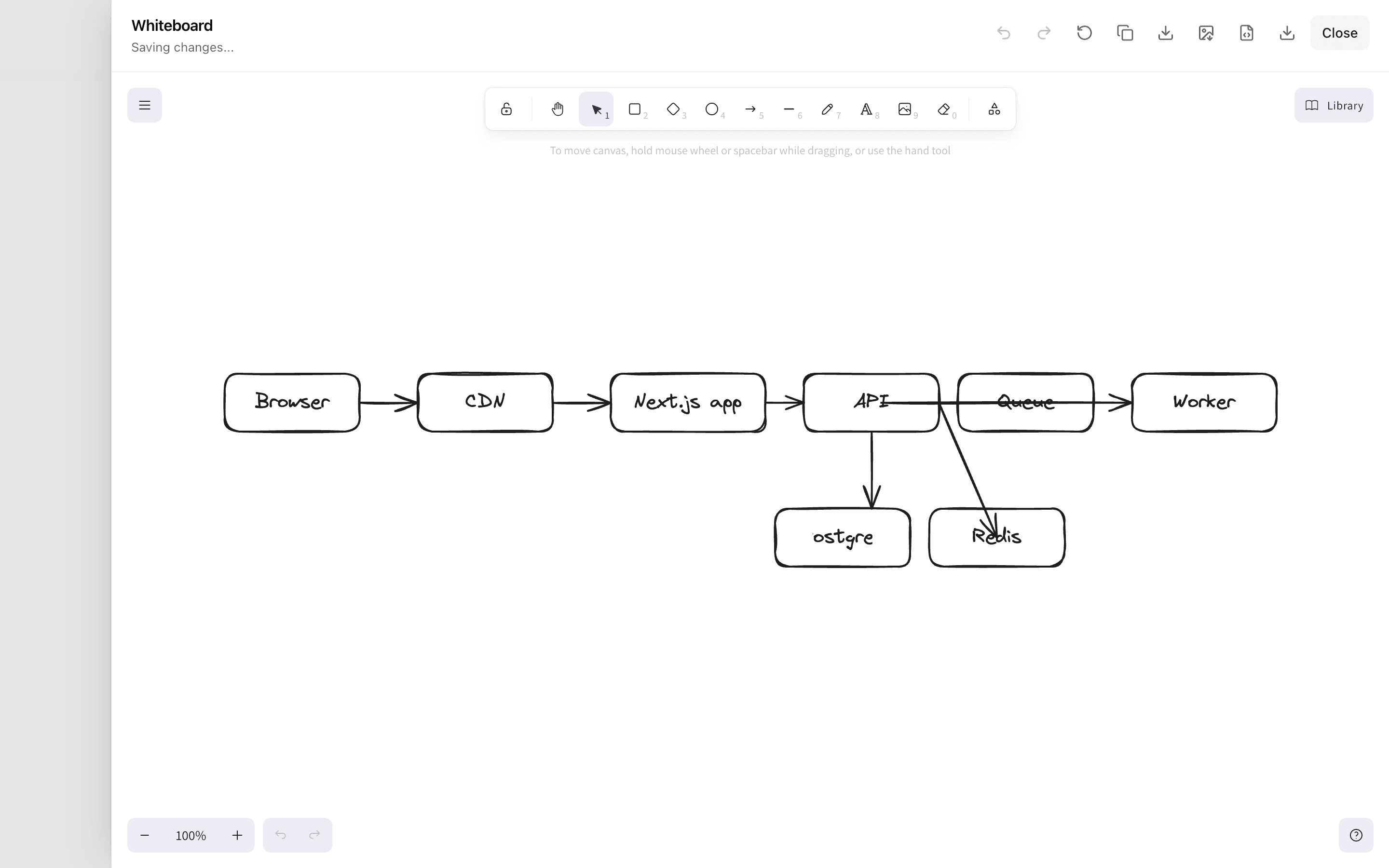Image resolution: width=1389 pixels, height=868 pixels.
Task: Activate the Eraser tool
Action: pos(943,109)
